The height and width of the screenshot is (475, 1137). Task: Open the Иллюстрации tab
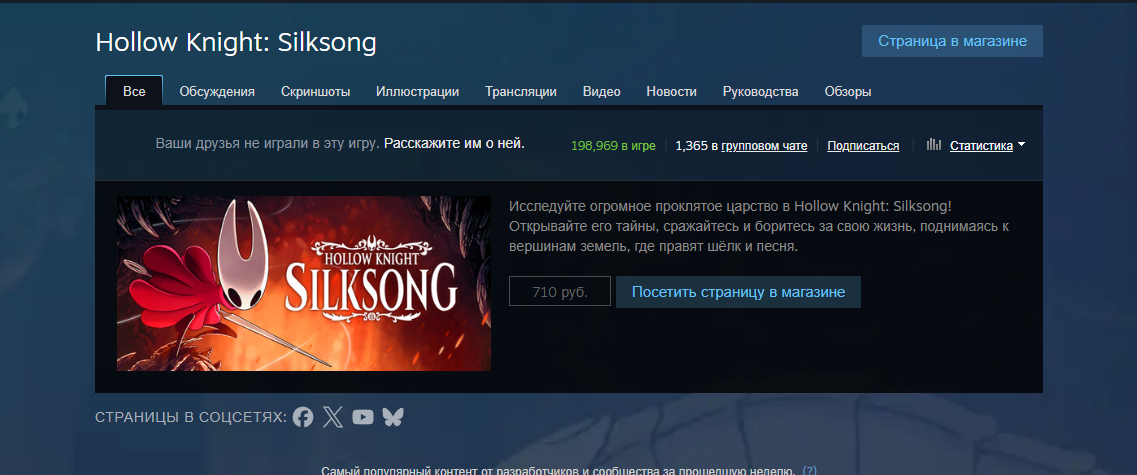point(418,91)
